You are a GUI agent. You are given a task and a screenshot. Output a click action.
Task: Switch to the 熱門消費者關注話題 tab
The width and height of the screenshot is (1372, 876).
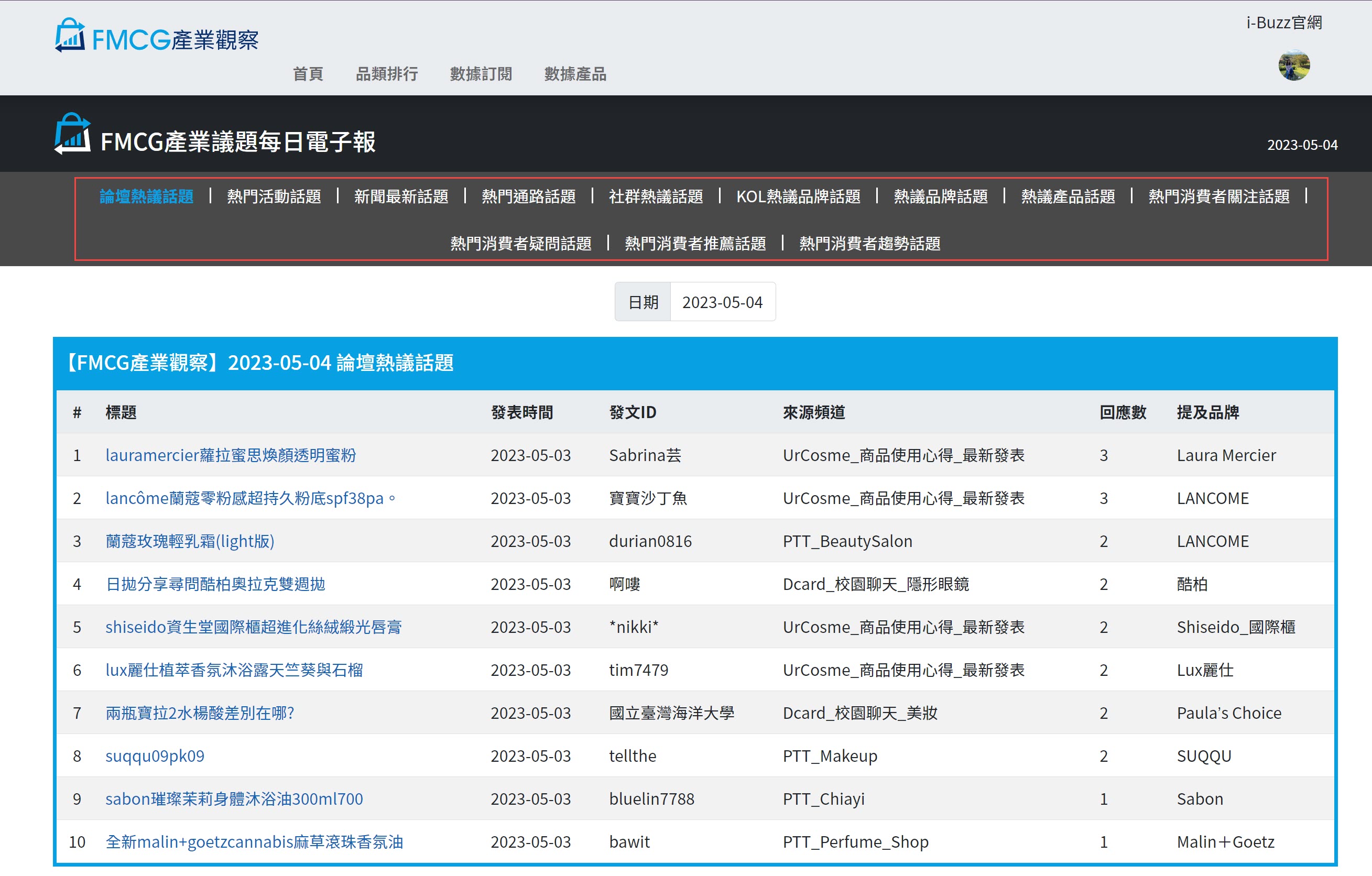click(x=1219, y=196)
